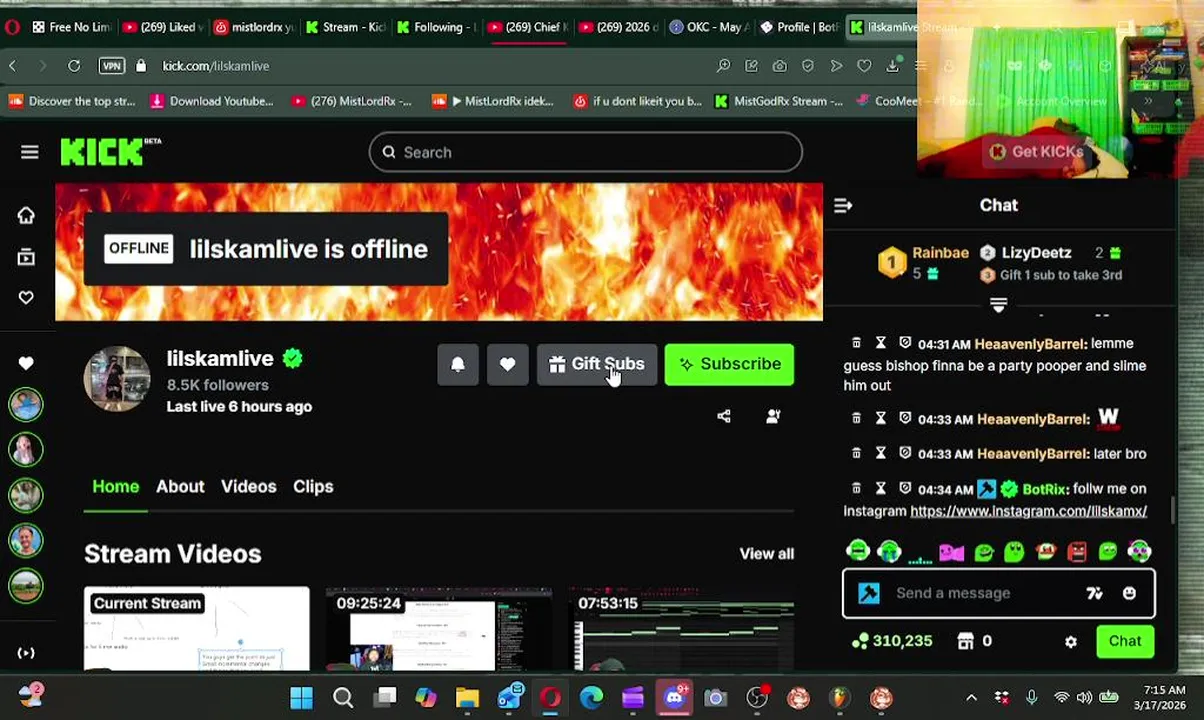Reload the page in Opera
The width and height of the screenshot is (1204, 720).
point(74,66)
